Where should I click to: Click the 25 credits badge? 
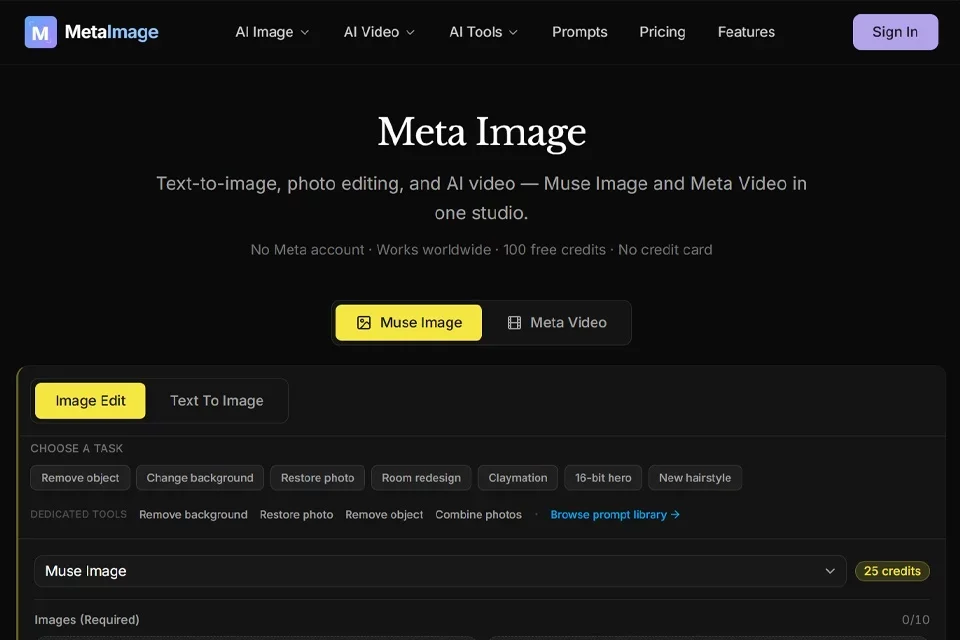tap(892, 571)
